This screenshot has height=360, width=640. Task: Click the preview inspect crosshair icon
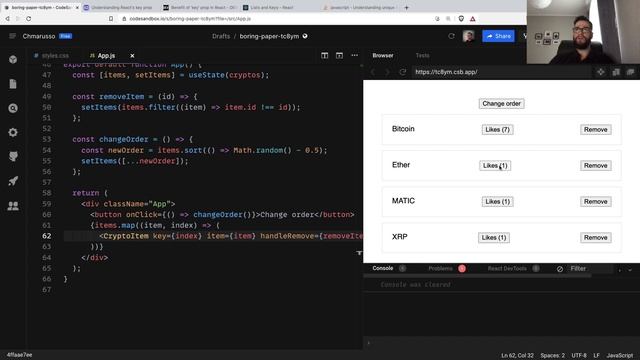pos(601,72)
